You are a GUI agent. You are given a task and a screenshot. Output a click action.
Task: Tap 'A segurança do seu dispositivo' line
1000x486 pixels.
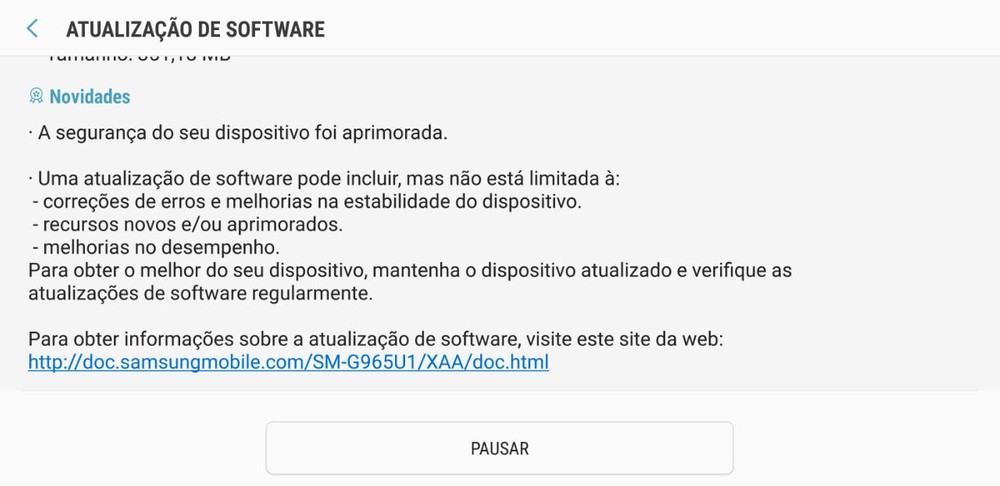pyautogui.click(x=238, y=134)
